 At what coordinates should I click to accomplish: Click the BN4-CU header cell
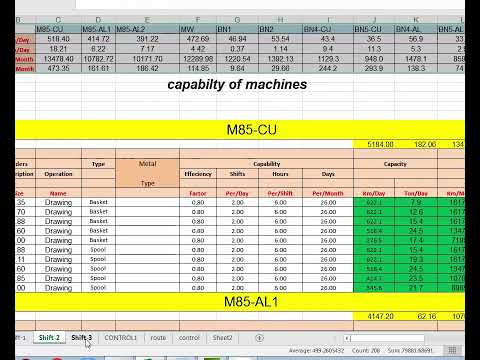point(328,29)
